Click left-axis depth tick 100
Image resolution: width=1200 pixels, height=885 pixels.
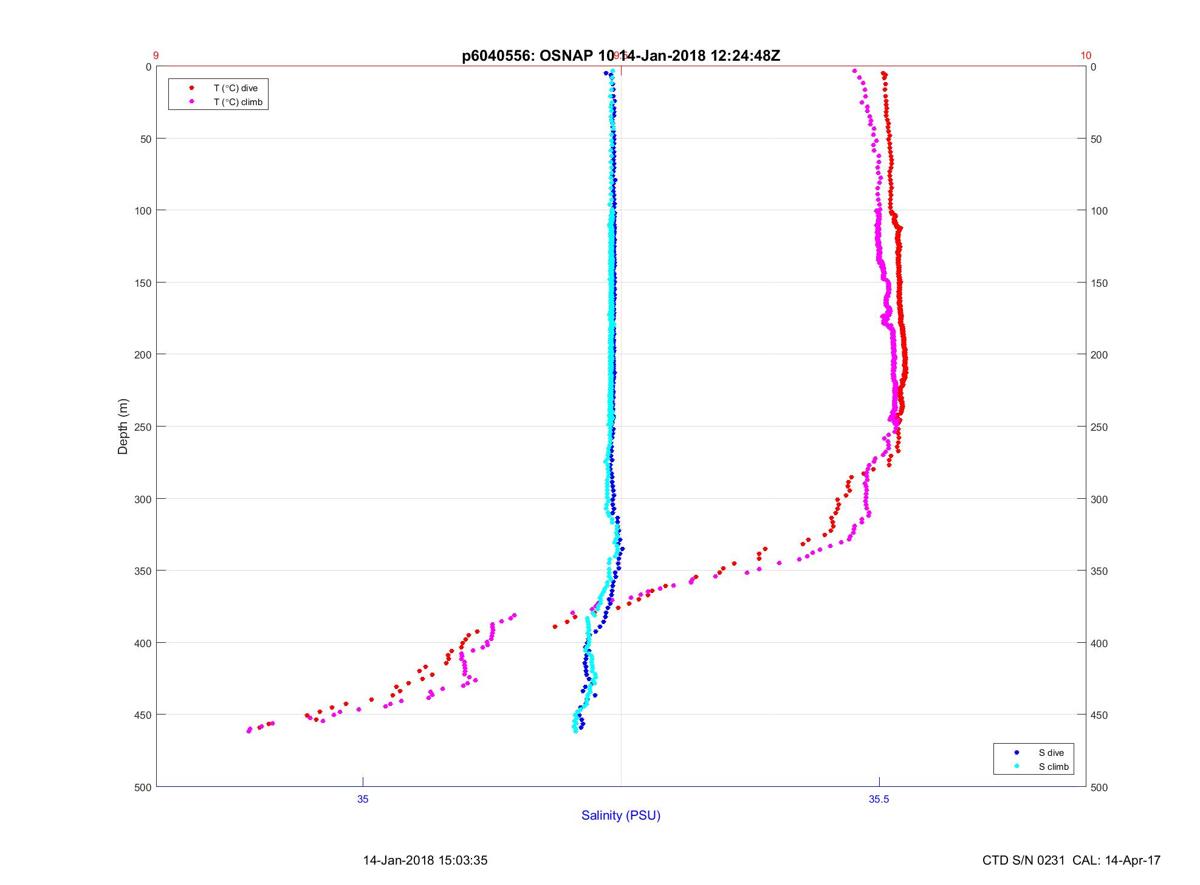(141, 211)
